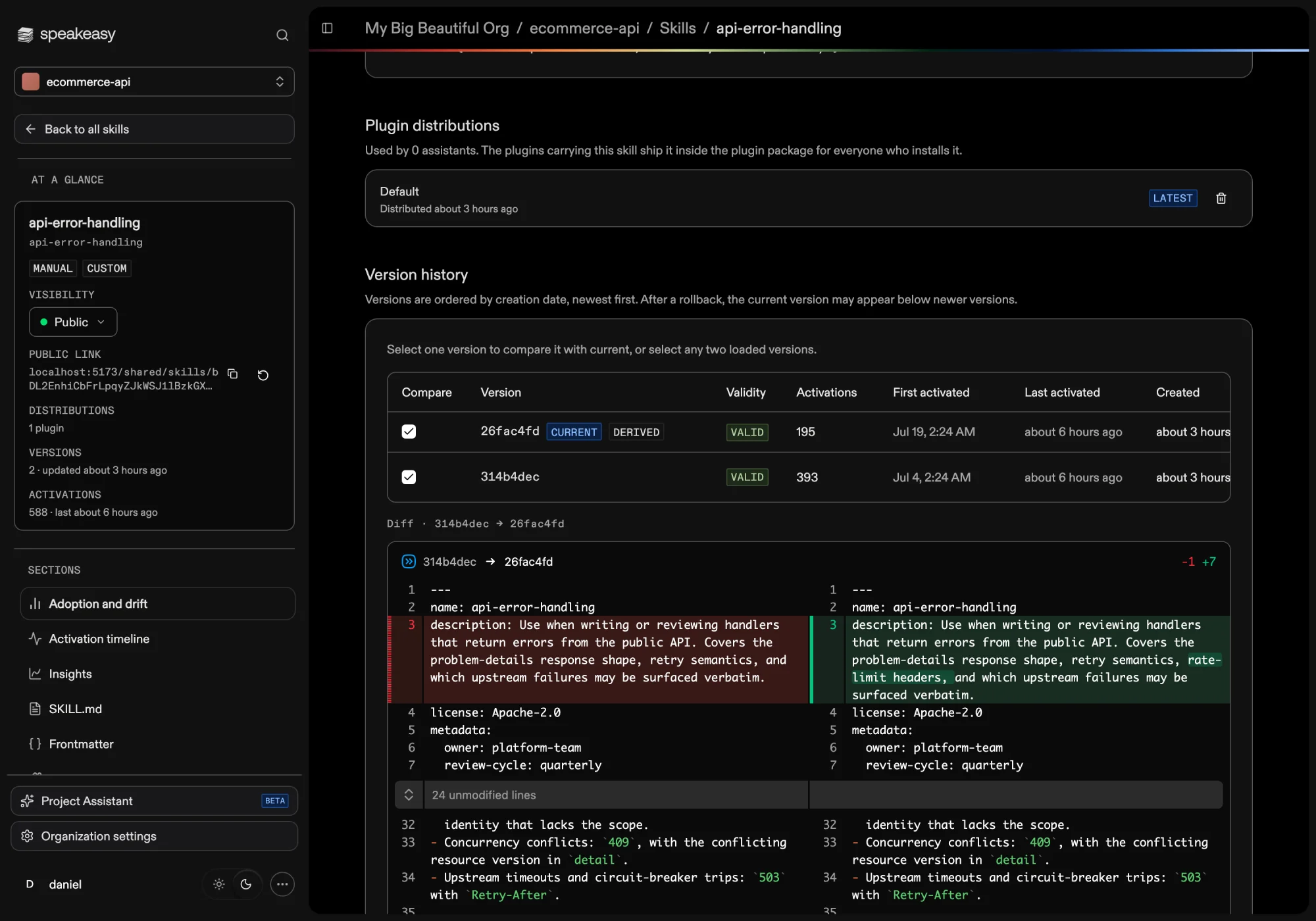Click the Last activated column header

coord(1062,392)
